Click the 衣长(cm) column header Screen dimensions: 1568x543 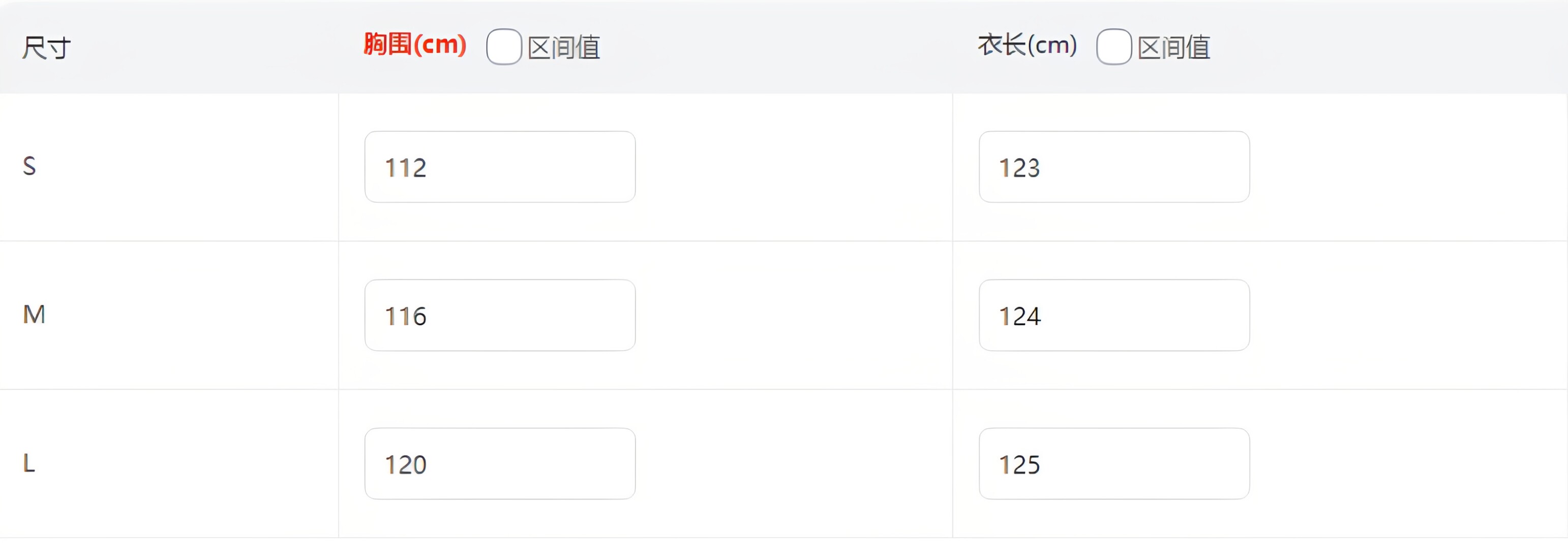coord(1027,45)
